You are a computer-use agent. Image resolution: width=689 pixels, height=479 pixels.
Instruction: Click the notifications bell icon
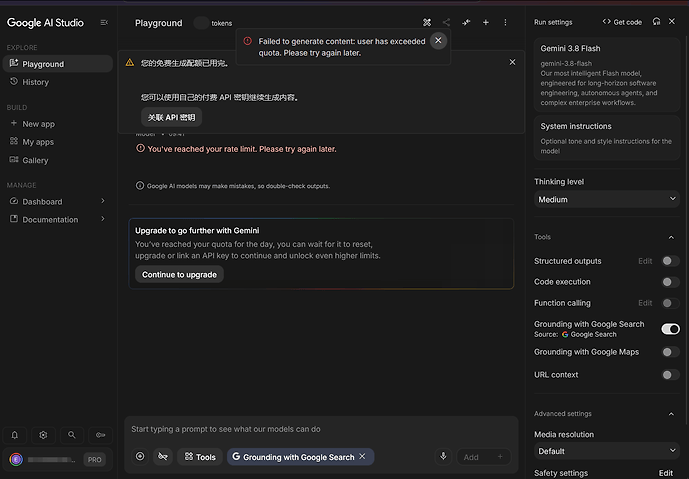click(15, 435)
